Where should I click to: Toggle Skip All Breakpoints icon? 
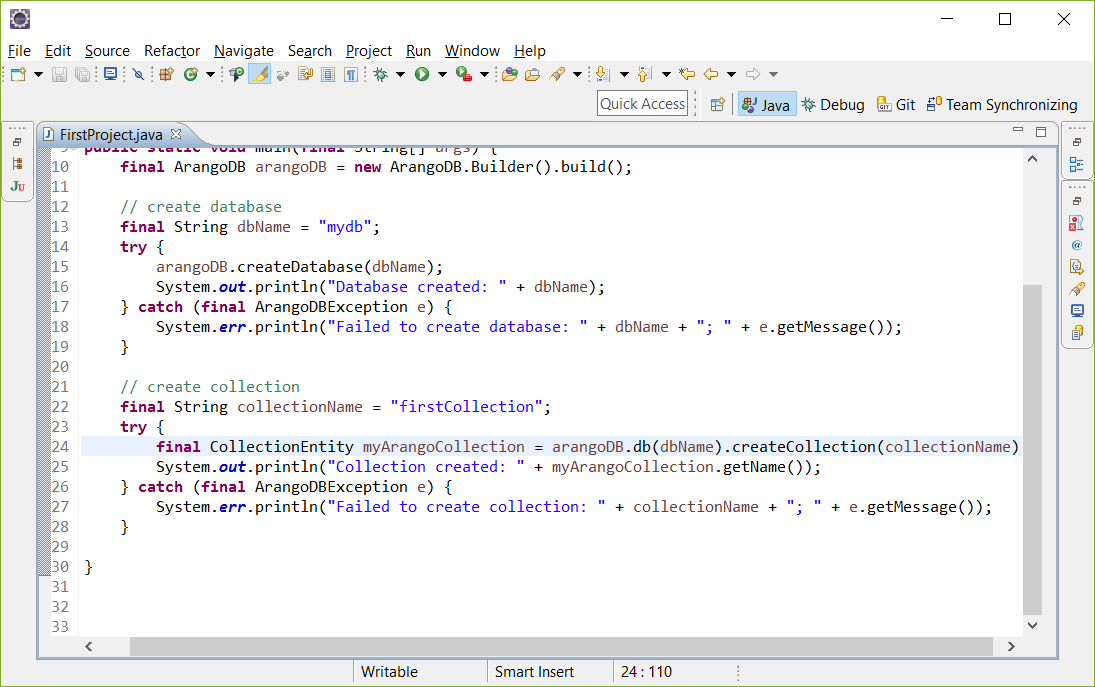[x=138, y=74]
